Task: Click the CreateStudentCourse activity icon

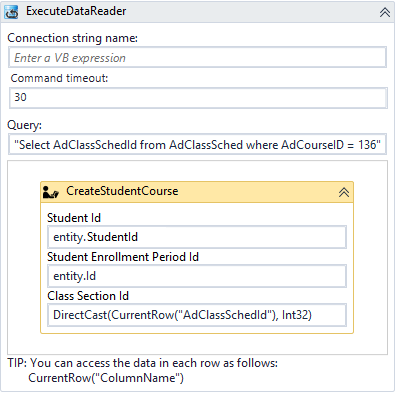Action: [51, 192]
